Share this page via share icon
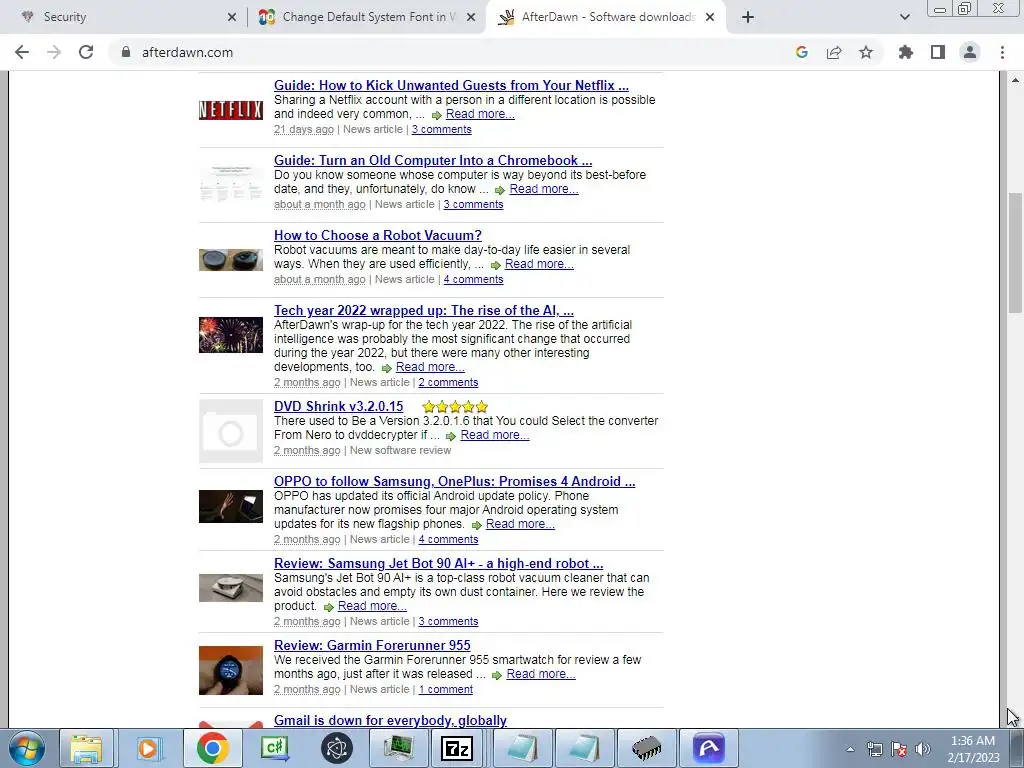This screenshot has width=1024, height=768. 834,52
